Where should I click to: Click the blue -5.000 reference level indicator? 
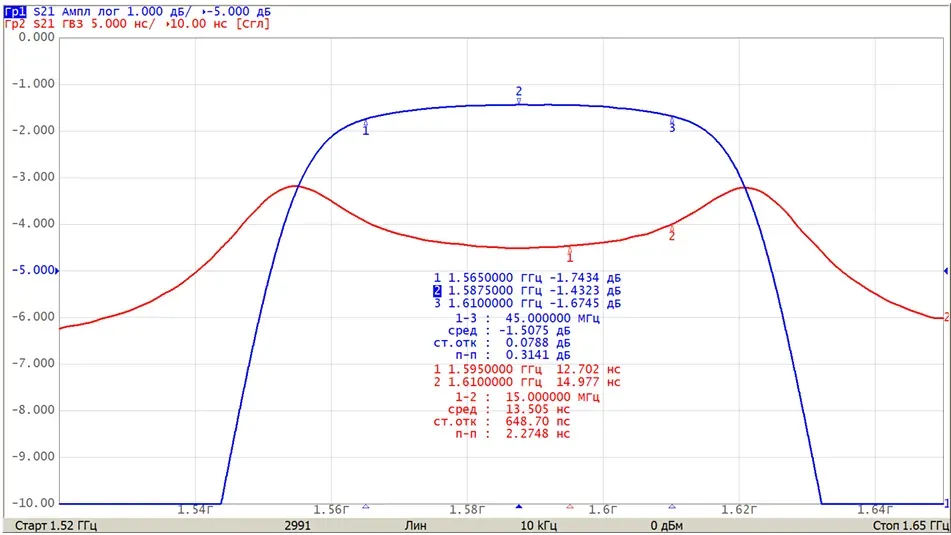[x=35, y=270]
